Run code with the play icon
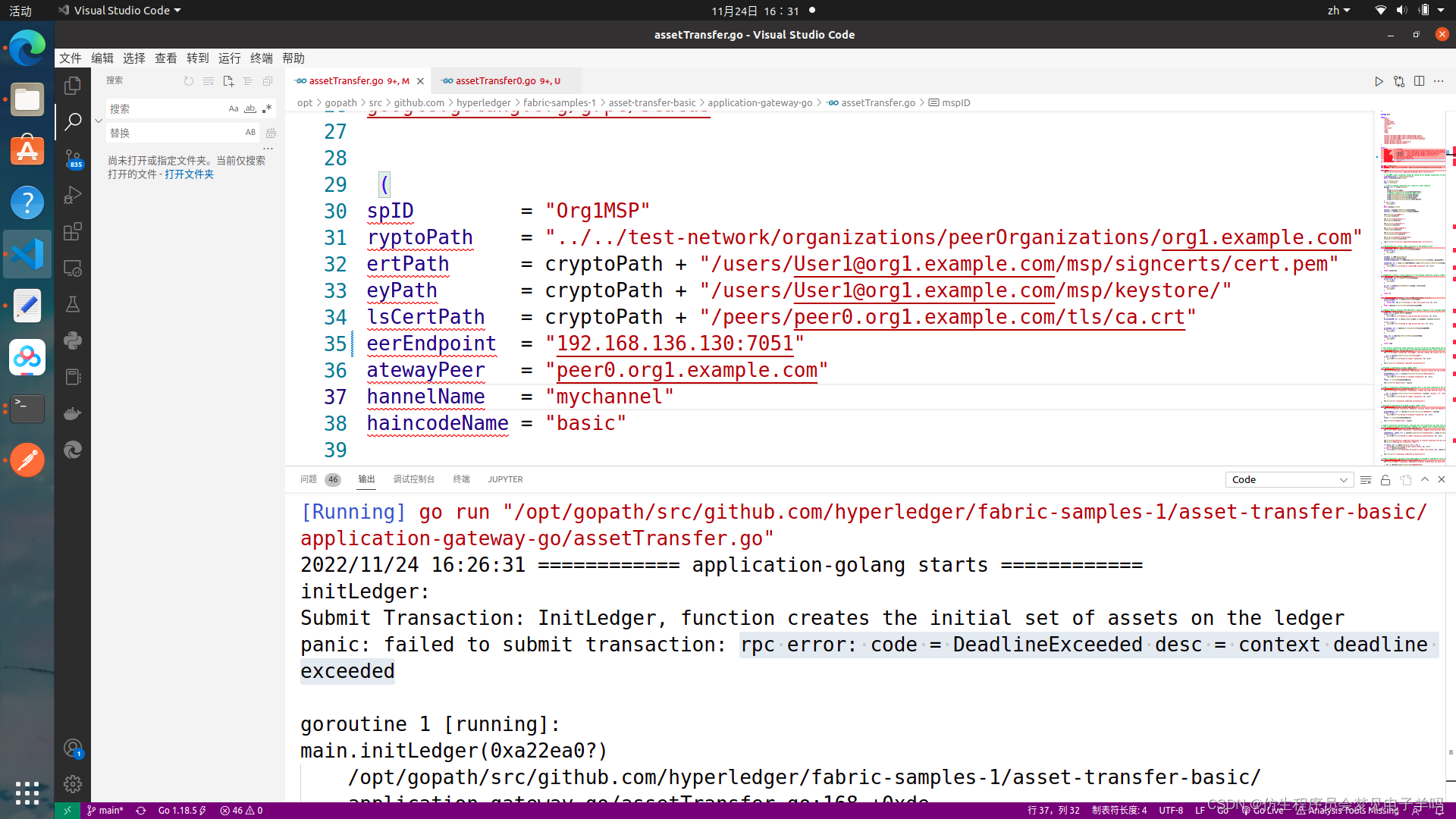1456x819 pixels. [1379, 81]
